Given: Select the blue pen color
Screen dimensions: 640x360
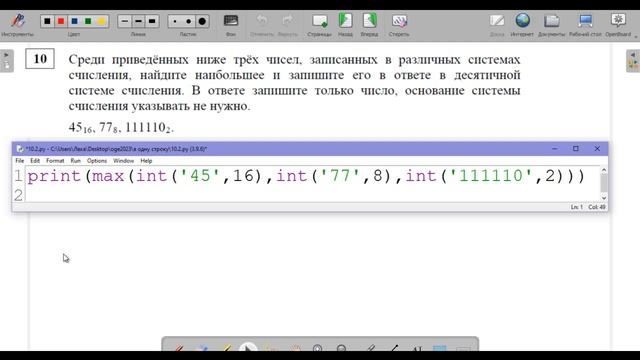Looking at the screenshot, I should click(x=74, y=21).
